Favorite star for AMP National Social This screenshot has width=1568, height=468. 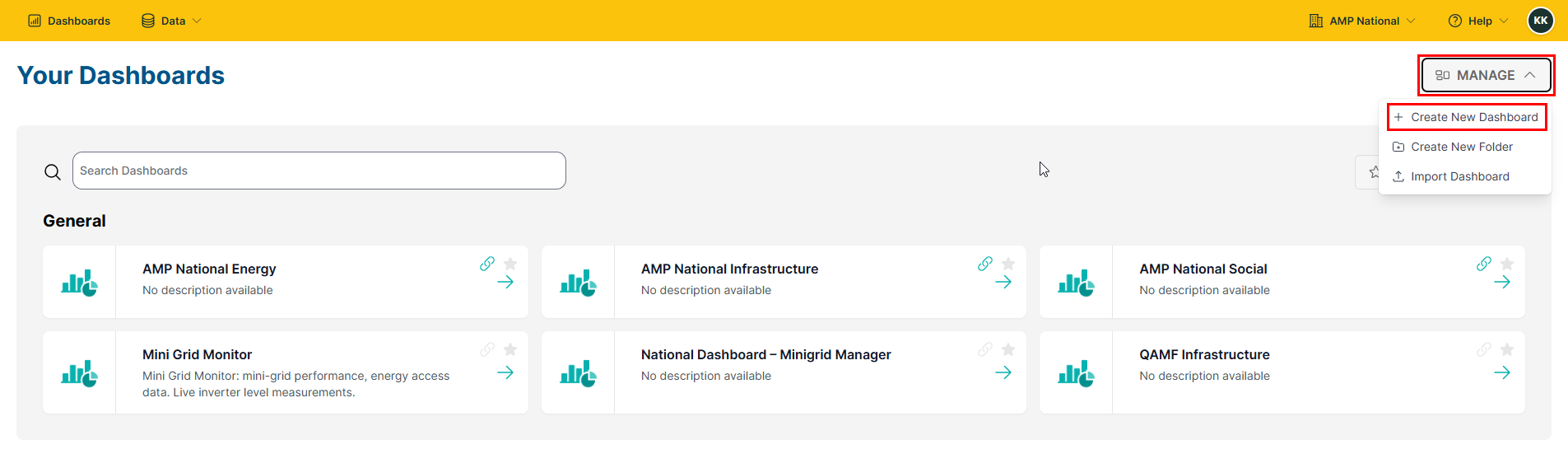coord(1507,264)
